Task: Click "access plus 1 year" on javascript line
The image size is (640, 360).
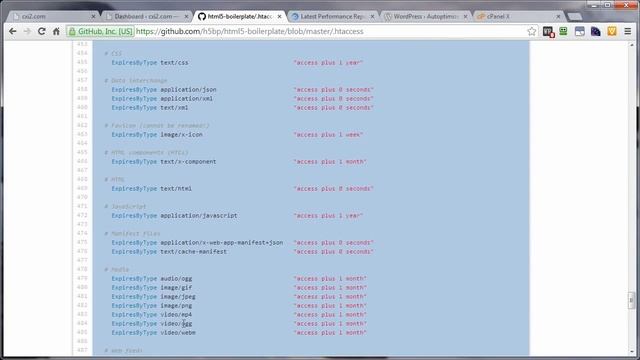Action: point(328,216)
